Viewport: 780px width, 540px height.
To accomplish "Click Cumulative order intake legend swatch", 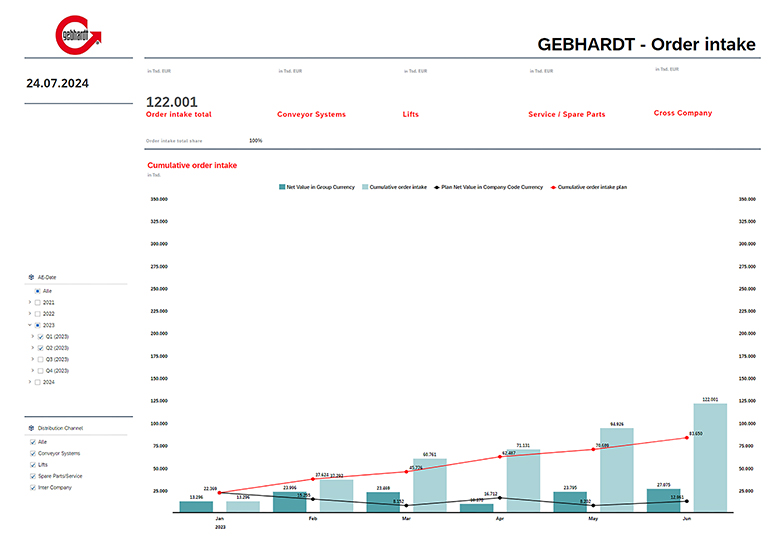I will pyautogui.click(x=365, y=187).
